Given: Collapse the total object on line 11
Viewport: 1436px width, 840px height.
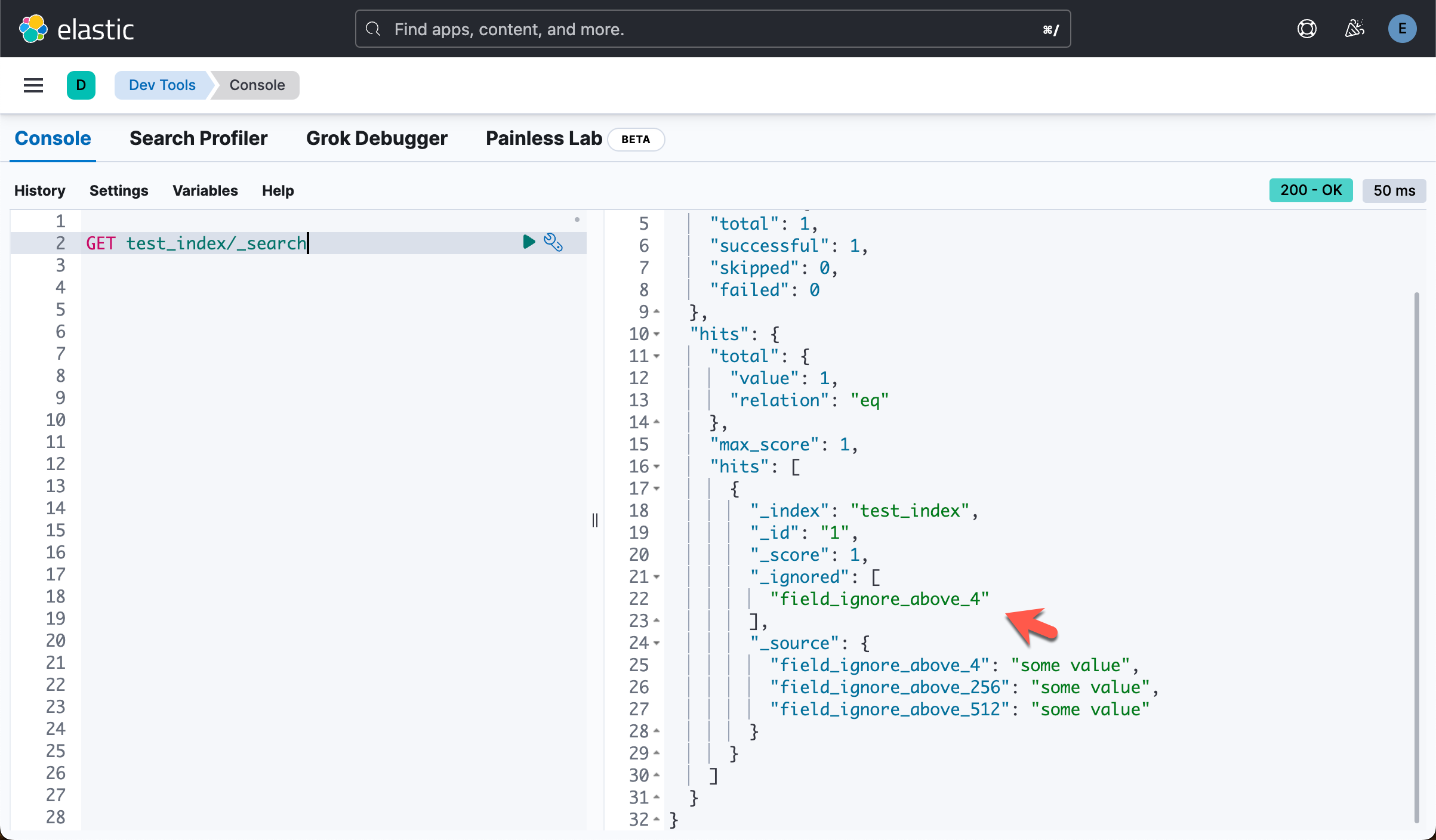Looking at the screenshot, I should point(657,356).
